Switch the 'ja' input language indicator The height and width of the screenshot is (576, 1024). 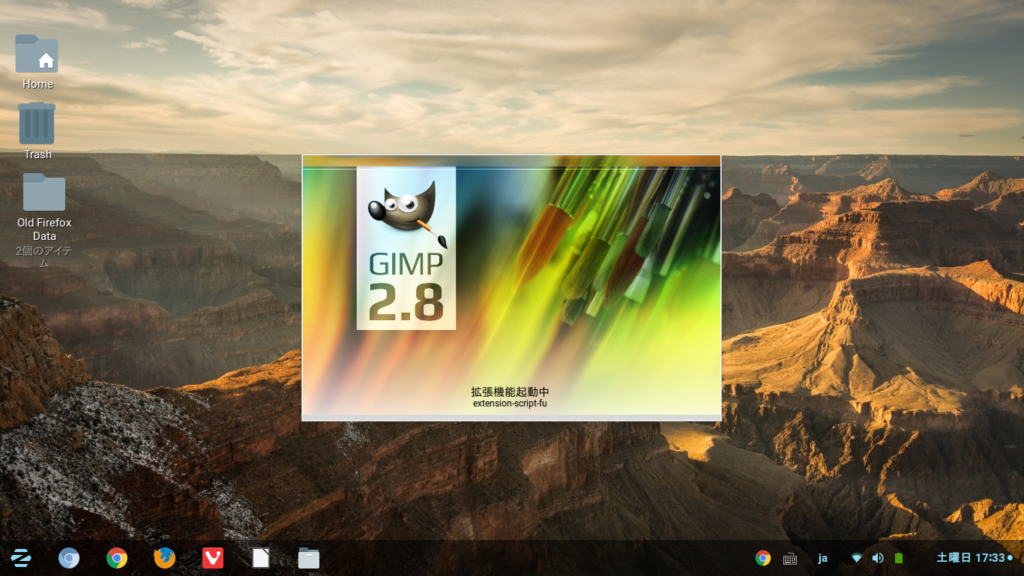click(x=823, y=558)
